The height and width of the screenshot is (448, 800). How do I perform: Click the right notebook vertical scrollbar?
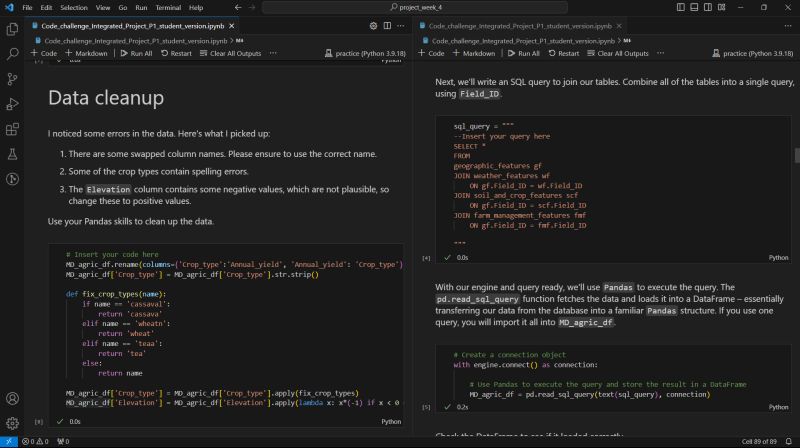796,156
